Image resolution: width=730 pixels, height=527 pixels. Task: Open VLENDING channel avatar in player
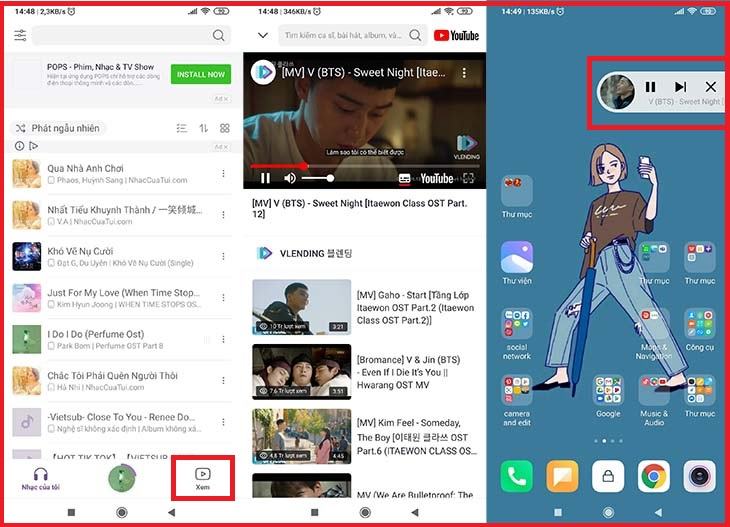pyautogui.click(x=263, y=72)
